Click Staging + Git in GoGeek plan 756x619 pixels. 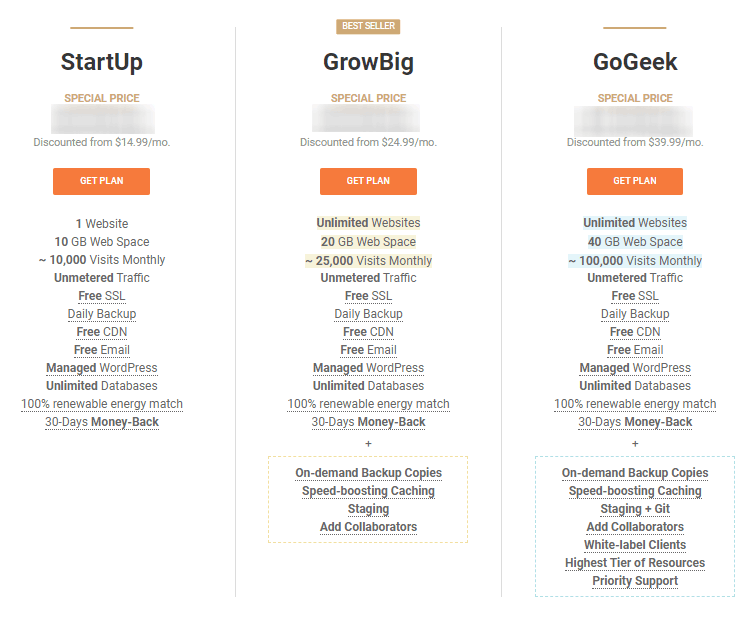point(635,509)
